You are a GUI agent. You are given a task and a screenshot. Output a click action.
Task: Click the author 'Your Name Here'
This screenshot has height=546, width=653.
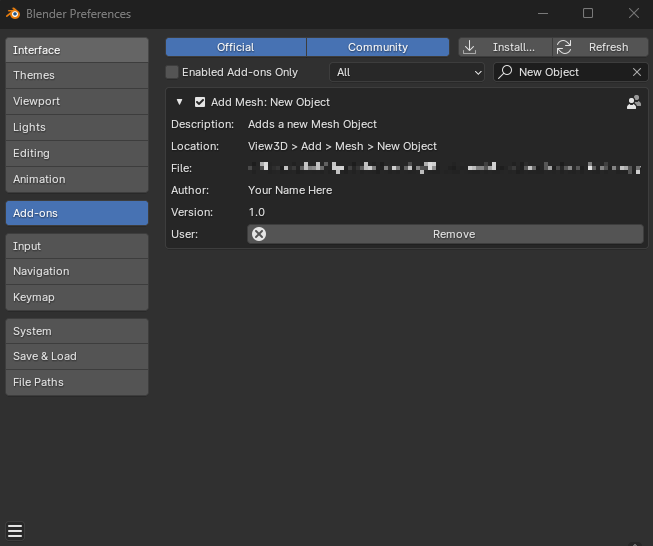click(x=290, y=190)
